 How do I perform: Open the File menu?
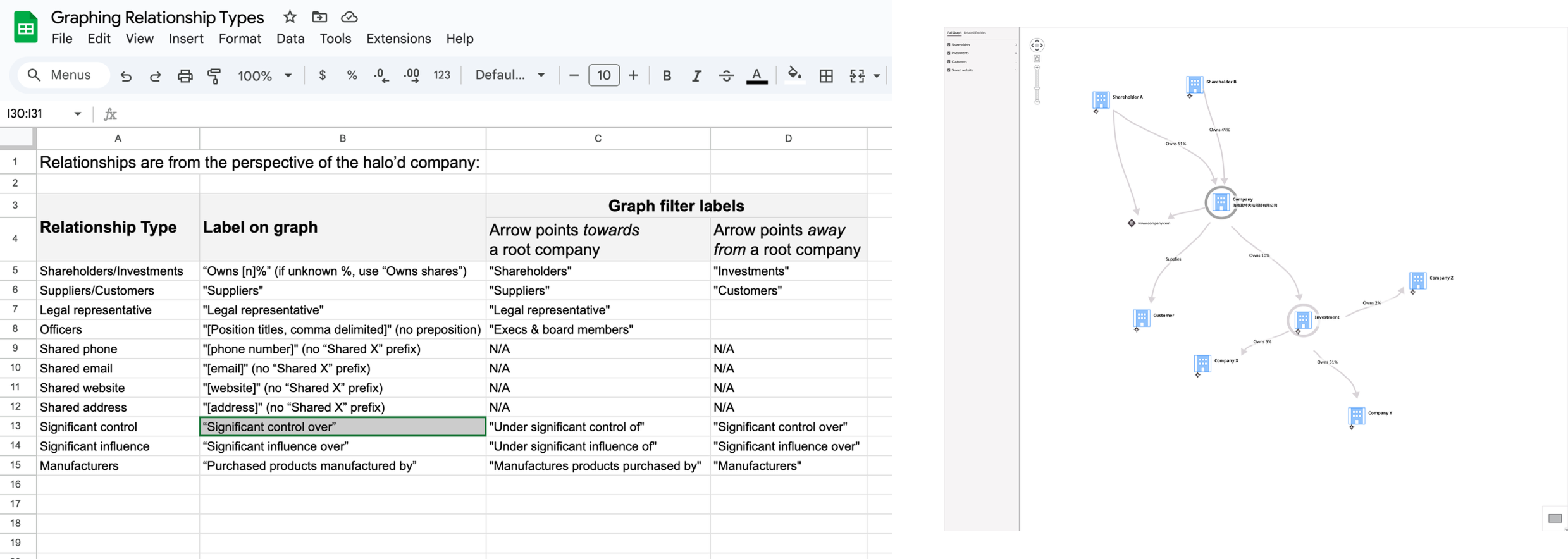(x=62, y=39)
